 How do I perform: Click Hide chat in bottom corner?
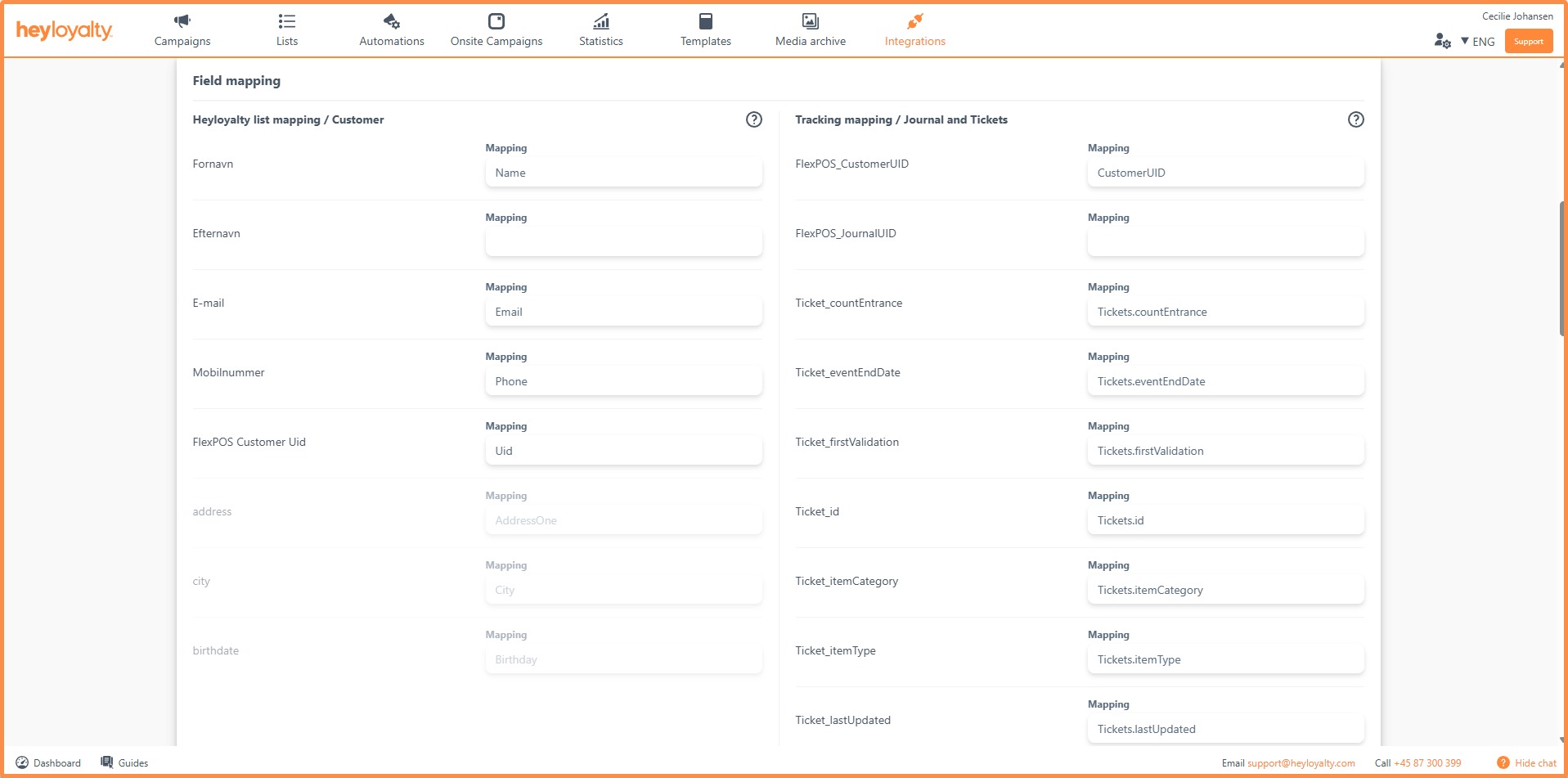click(x=1526, y=763)
